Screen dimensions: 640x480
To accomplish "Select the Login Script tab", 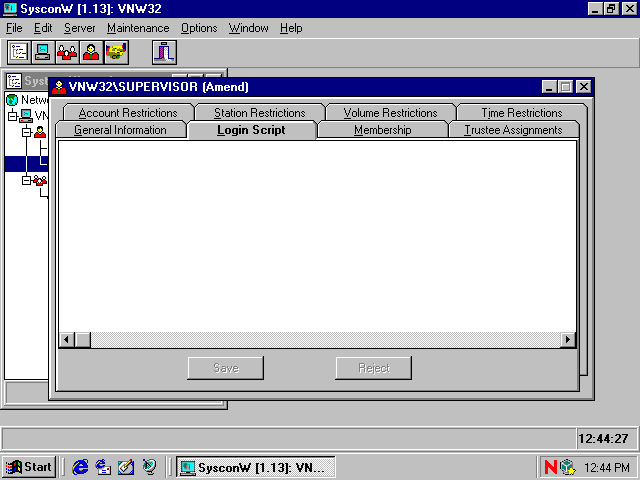I will [251, 130].
